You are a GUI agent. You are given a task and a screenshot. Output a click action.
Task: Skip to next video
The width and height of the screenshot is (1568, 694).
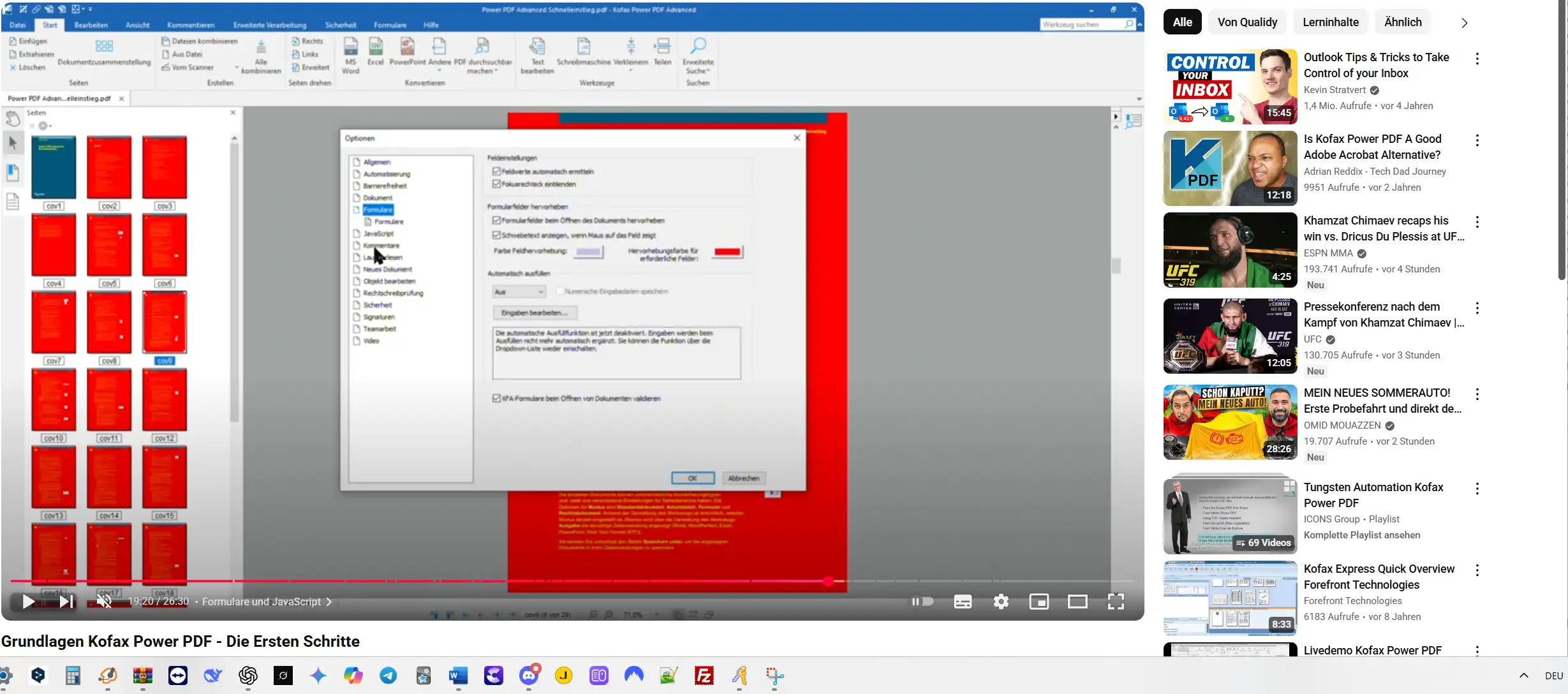pos(66,602)
